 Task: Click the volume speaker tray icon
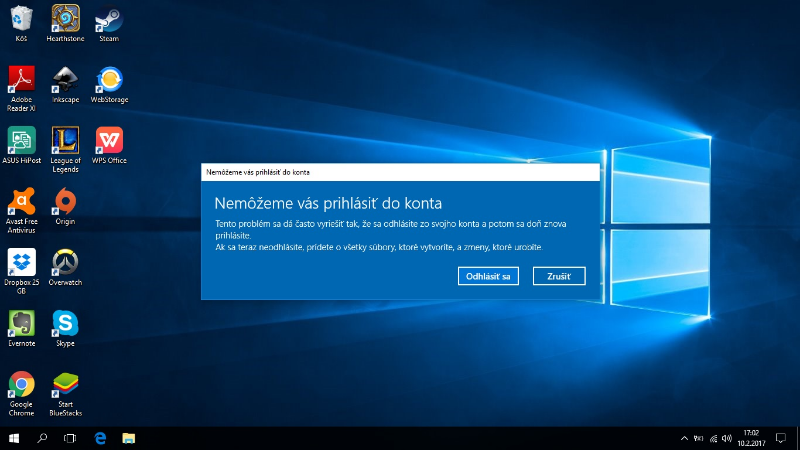click(x=729, y=438)
